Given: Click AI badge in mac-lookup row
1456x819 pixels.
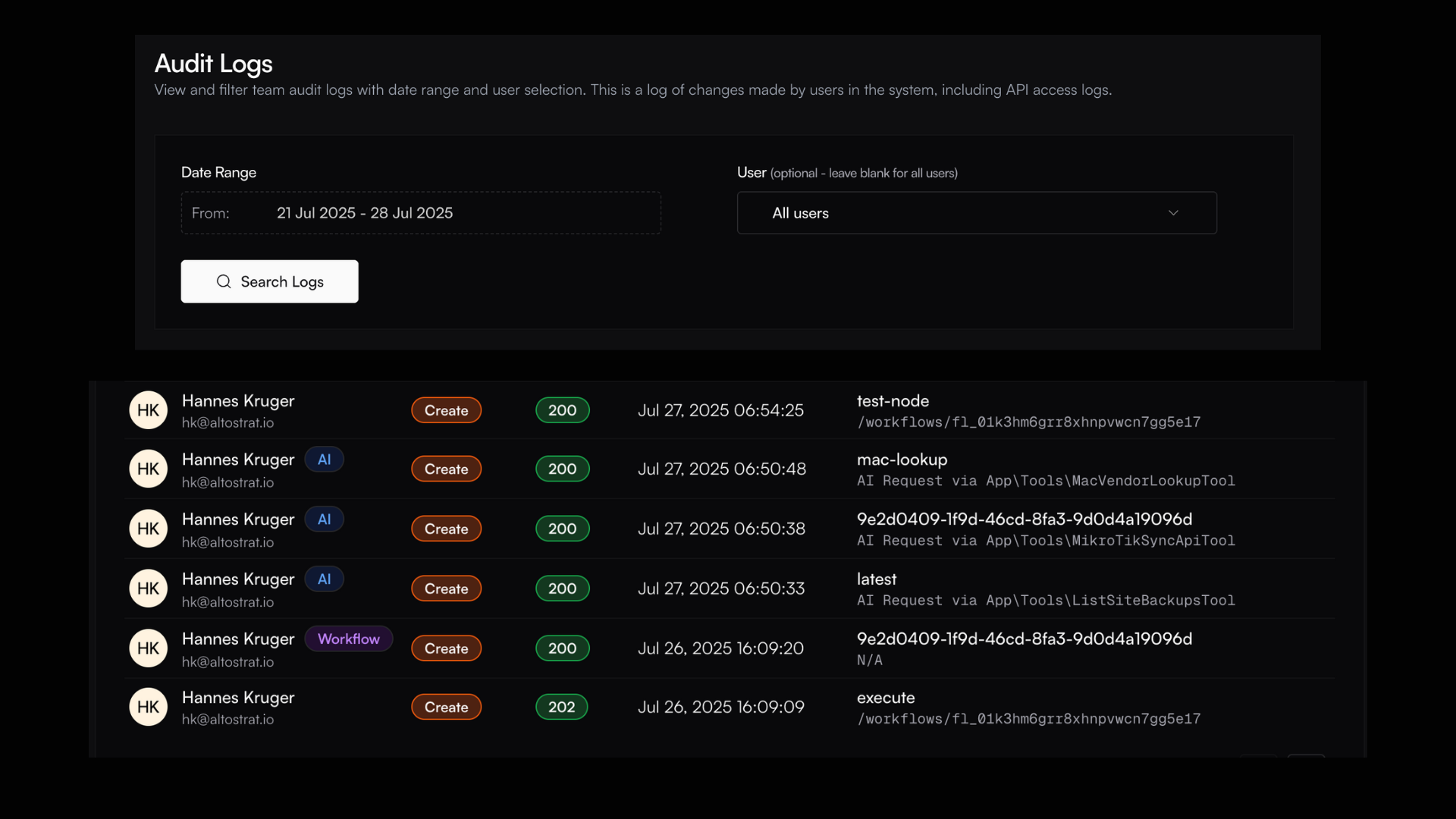Looking at the screenshot, I should (325, 460).
